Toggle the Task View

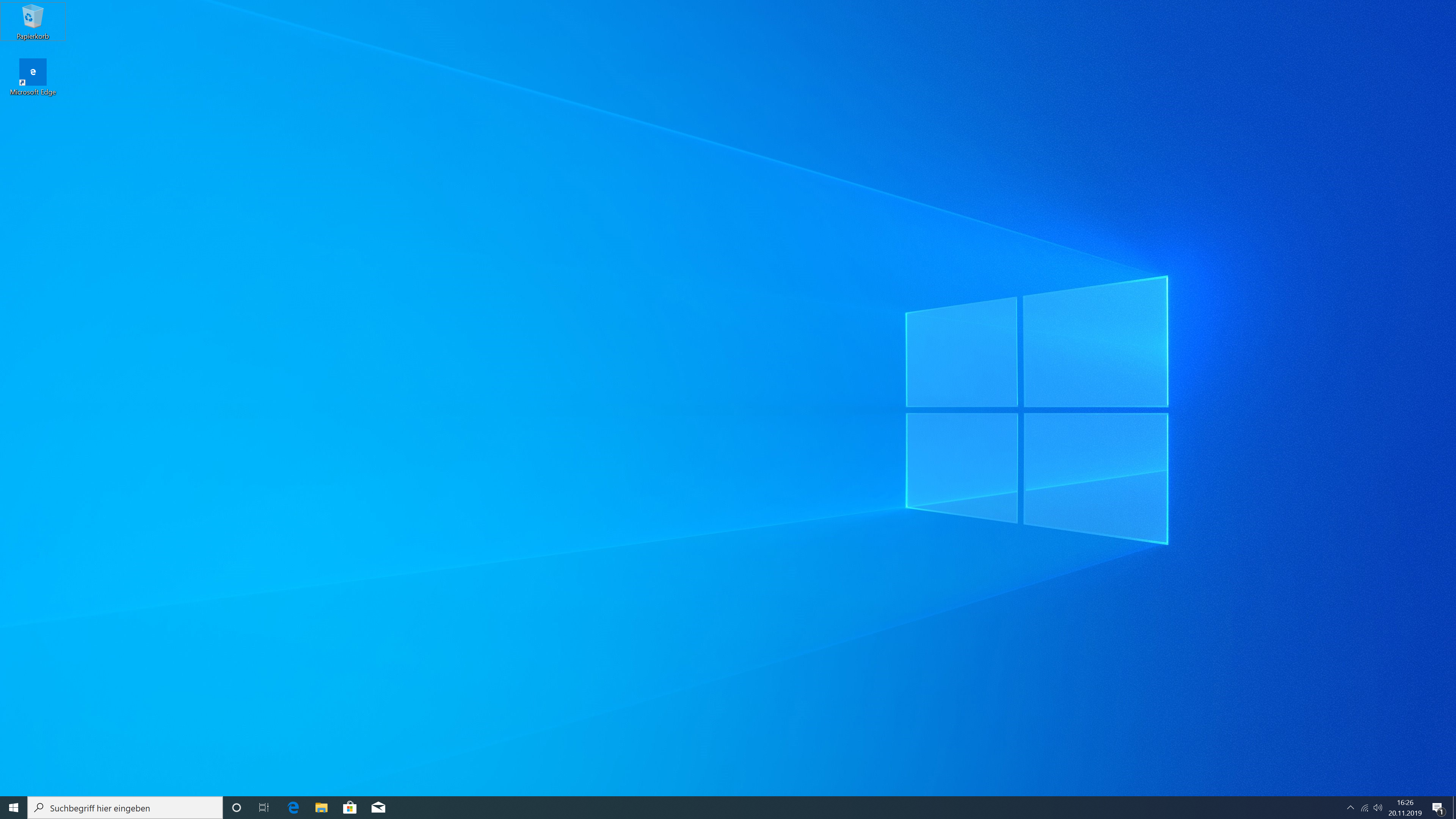264,808
